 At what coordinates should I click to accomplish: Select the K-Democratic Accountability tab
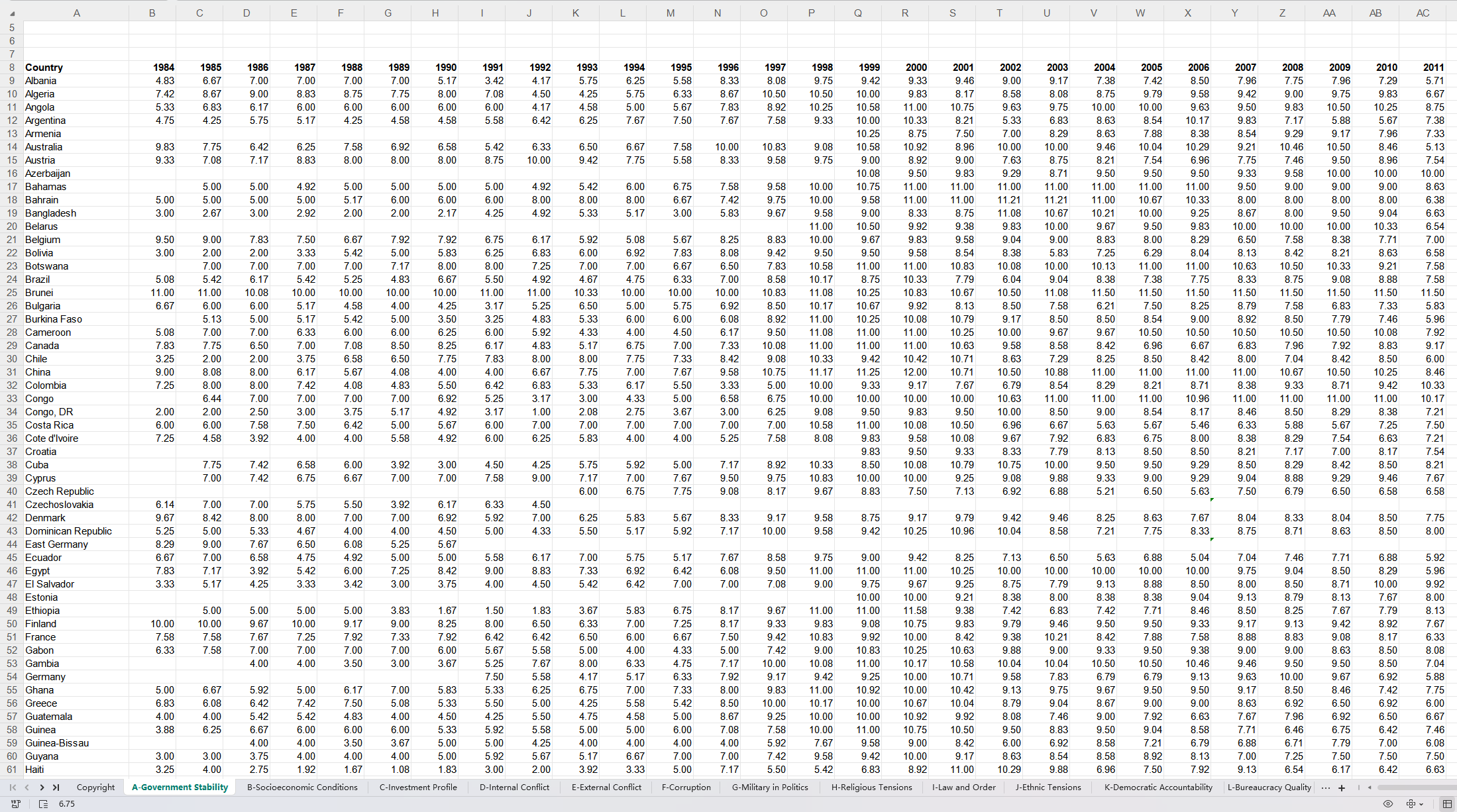[1158, 787]
